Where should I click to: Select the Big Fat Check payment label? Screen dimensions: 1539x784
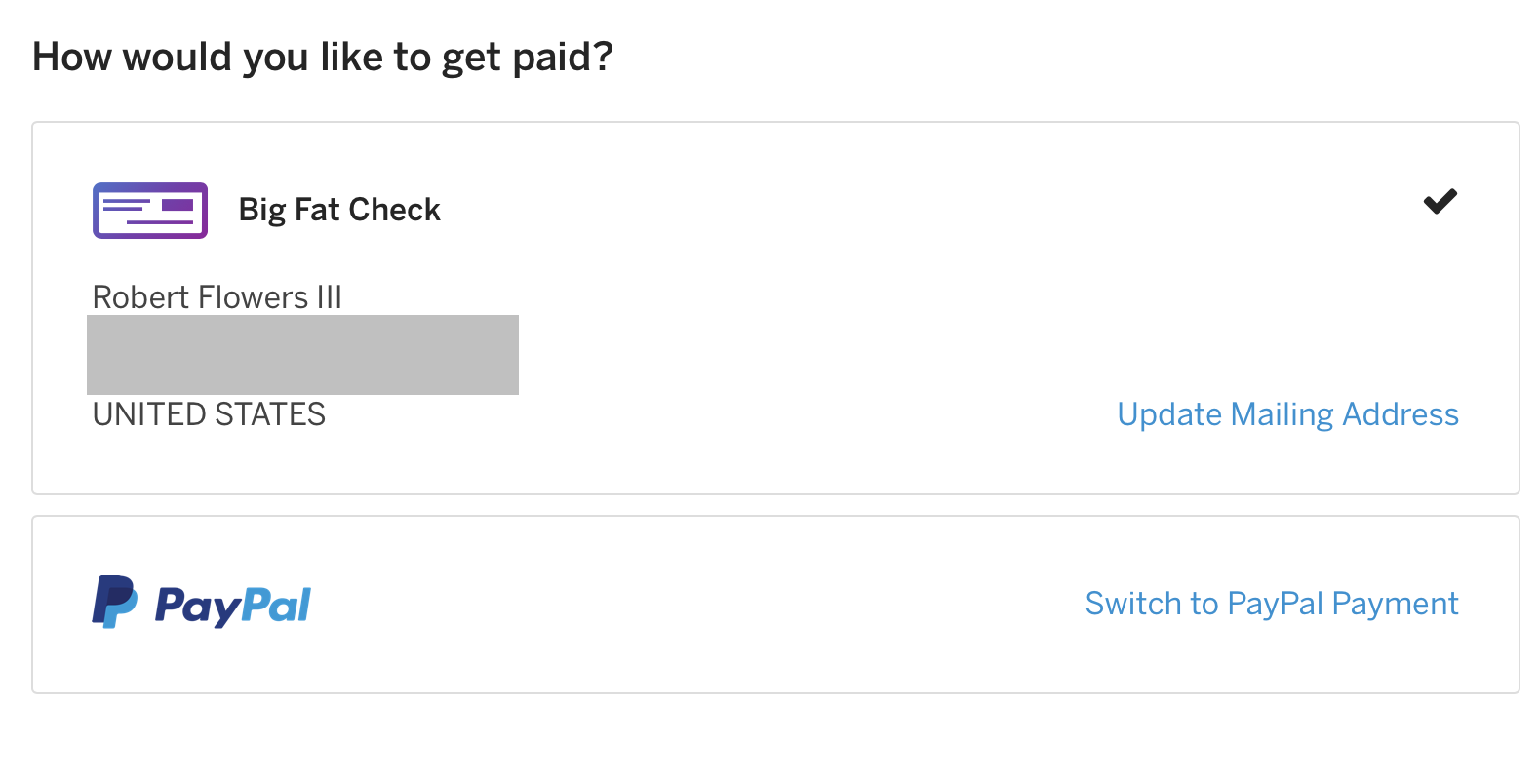click(x=339, y=210)
